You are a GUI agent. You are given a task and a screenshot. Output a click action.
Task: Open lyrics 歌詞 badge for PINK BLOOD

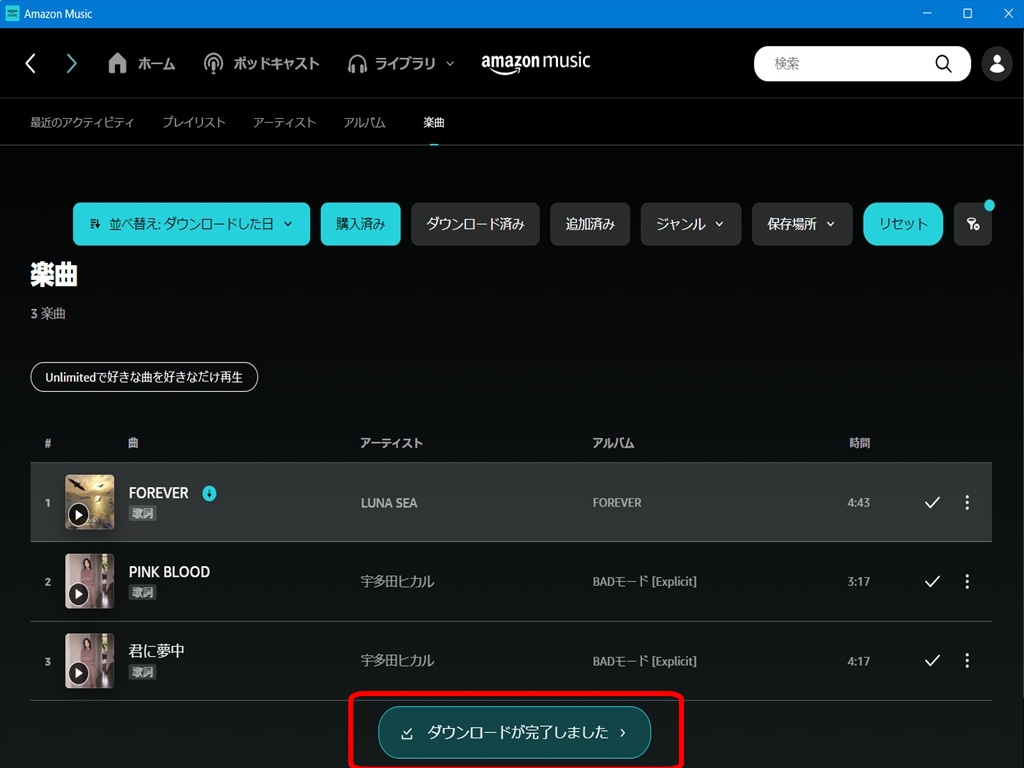click(x=142, y=592)
